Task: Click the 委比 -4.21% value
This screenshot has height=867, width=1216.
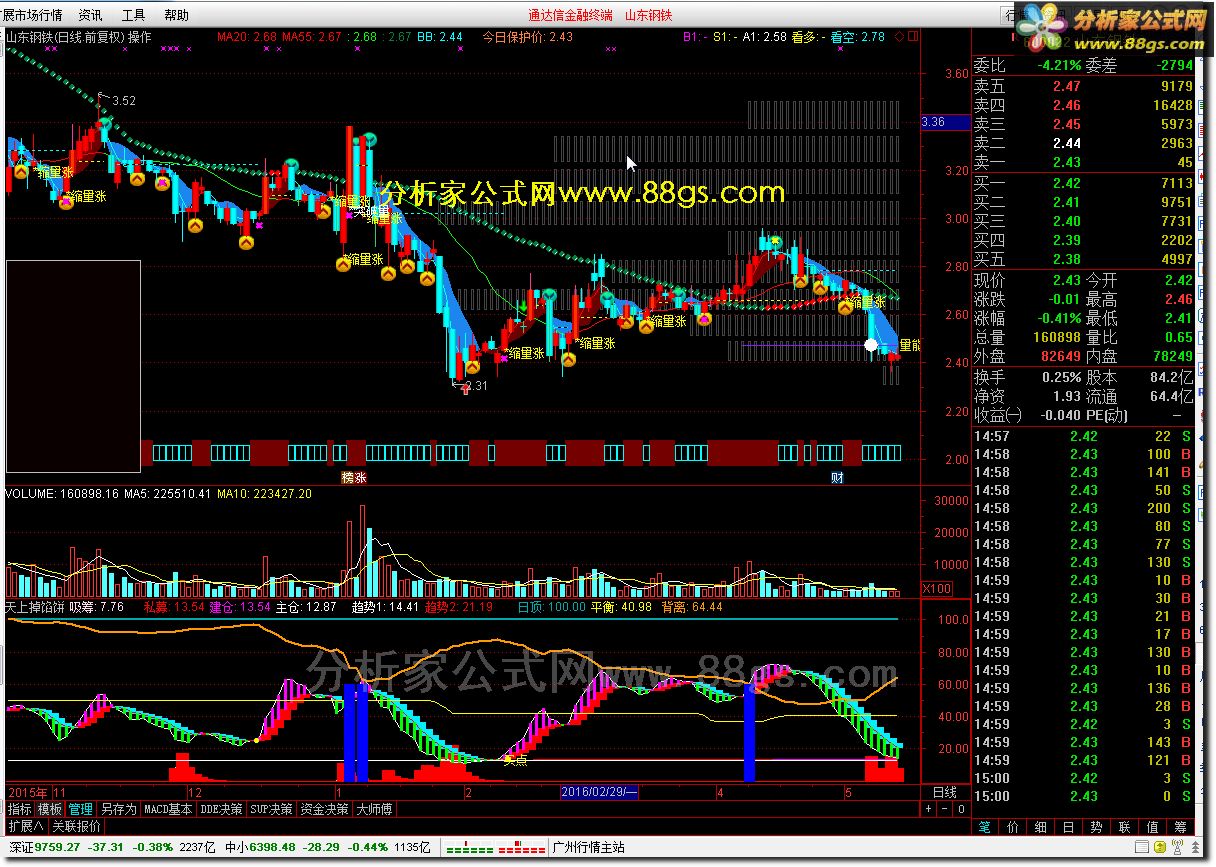Action: [1060, 66]
